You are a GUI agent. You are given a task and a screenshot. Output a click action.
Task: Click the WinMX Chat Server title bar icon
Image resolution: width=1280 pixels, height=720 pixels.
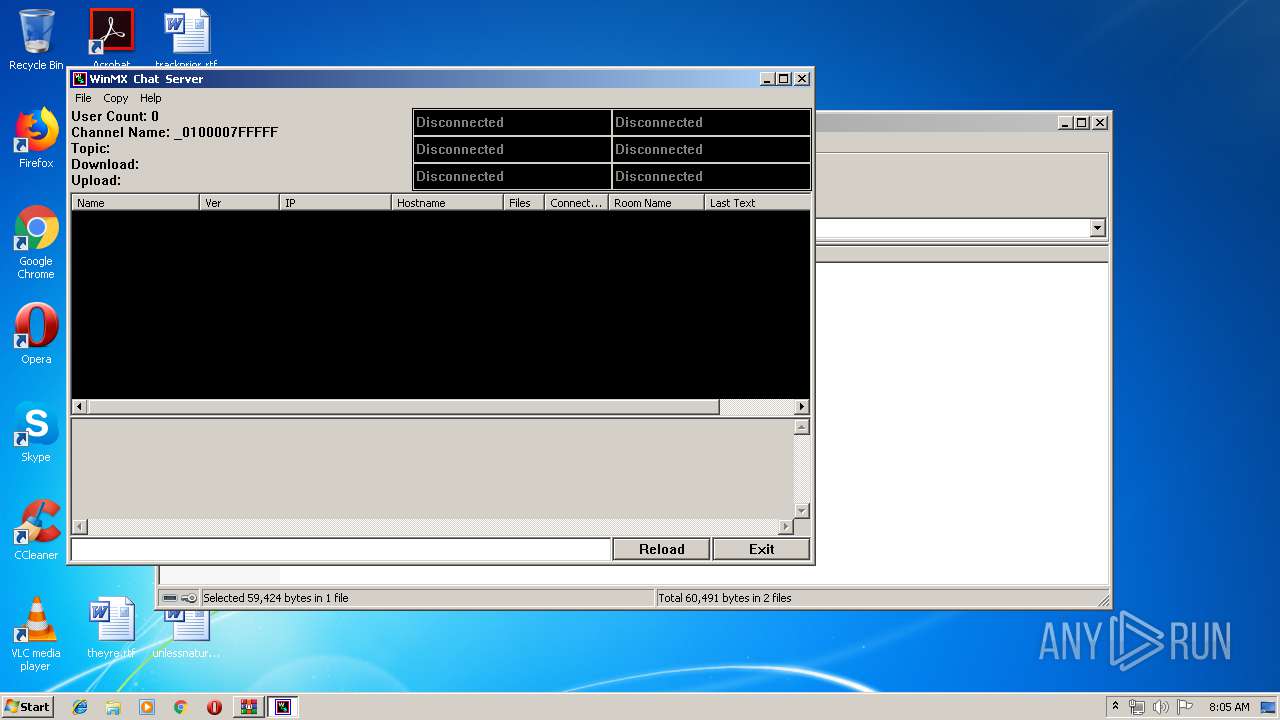point(80,79)
